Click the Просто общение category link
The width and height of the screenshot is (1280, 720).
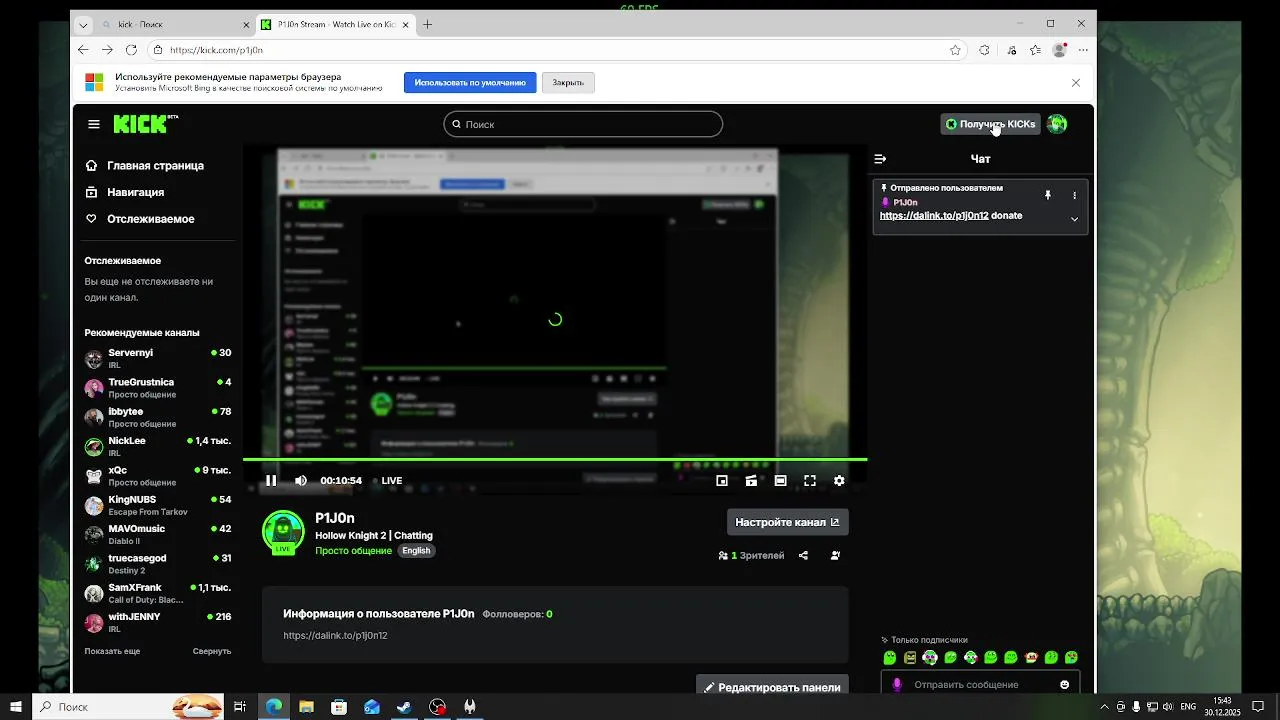pos(353,551)
